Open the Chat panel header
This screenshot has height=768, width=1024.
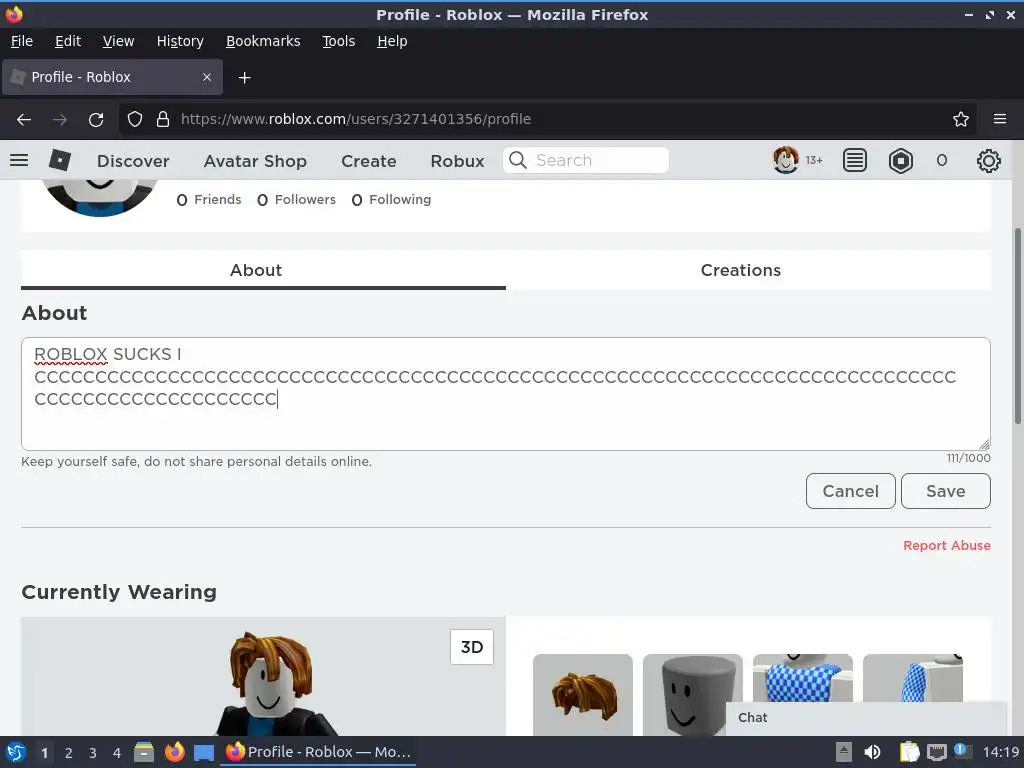pos(866,718)
